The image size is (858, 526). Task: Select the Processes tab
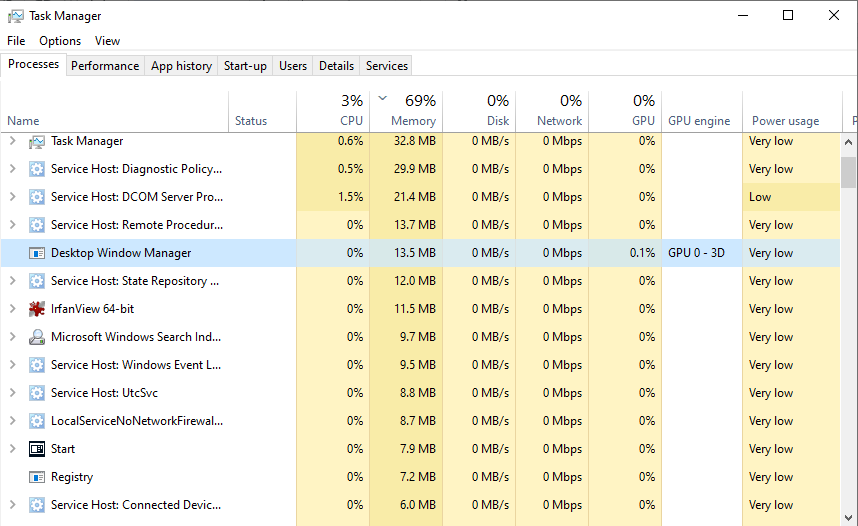tap(33, 64)
